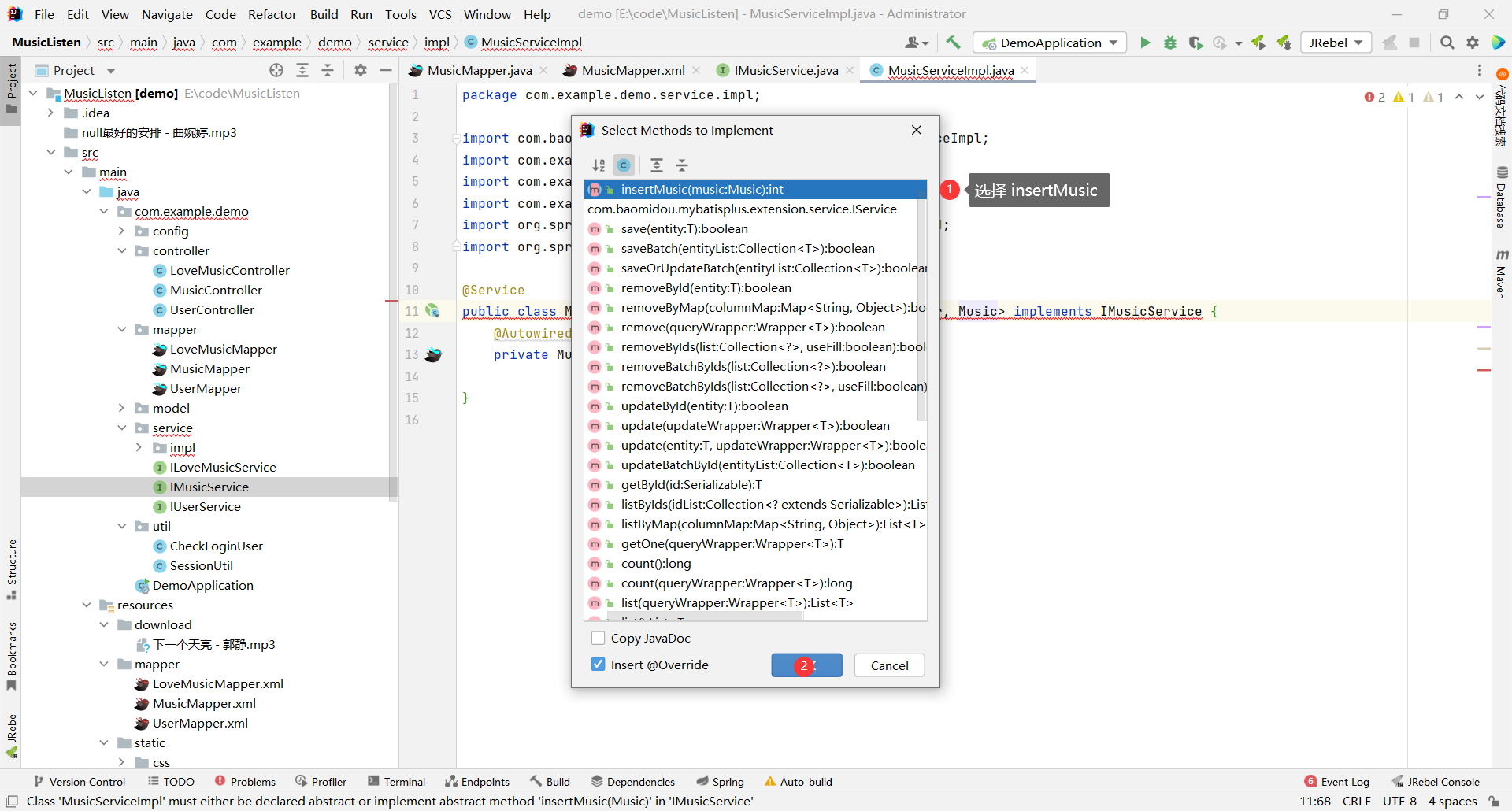Collapse the controller folder in the project tree
The width and height of the screenshot is (1512, 811).
(x=122, y=250)
